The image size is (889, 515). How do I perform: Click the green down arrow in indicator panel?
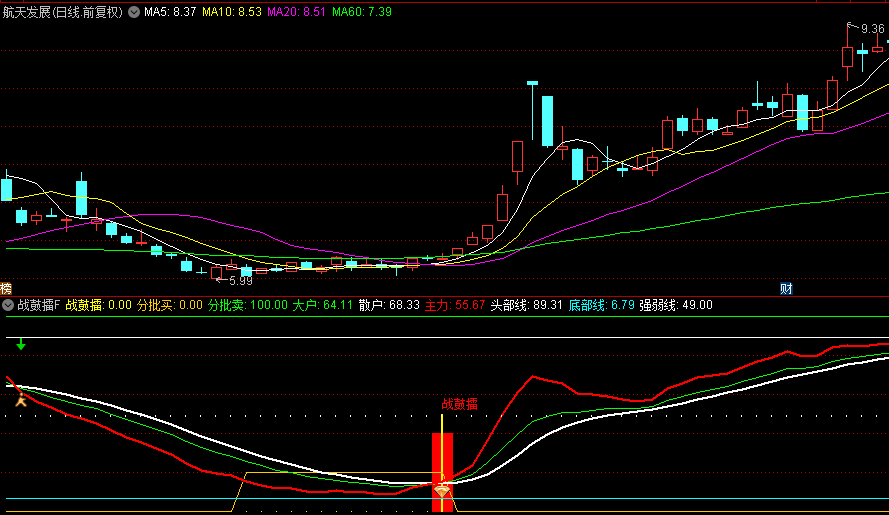[x=21, y=344]
